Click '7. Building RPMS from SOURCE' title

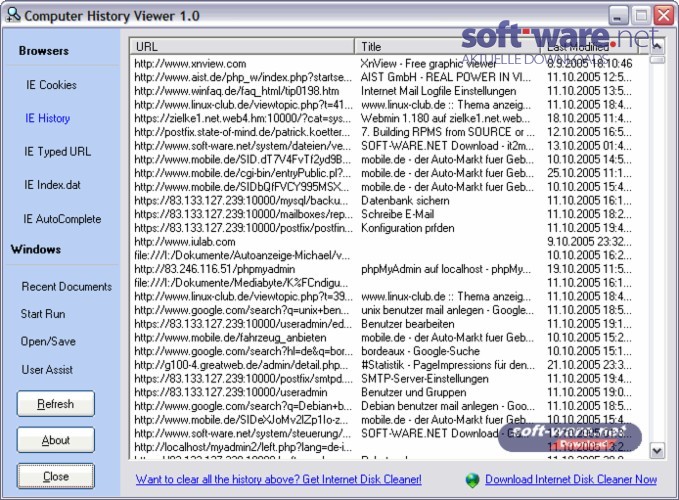[448, 132]
